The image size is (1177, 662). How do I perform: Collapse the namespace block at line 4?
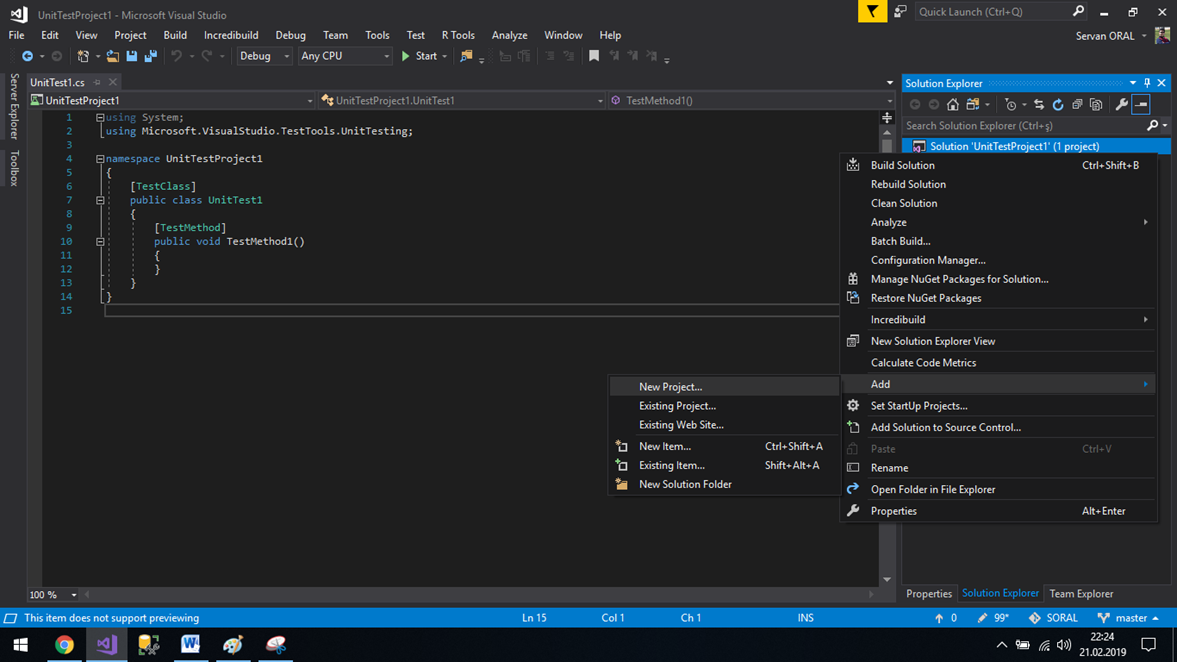click(x=100, y=159)
